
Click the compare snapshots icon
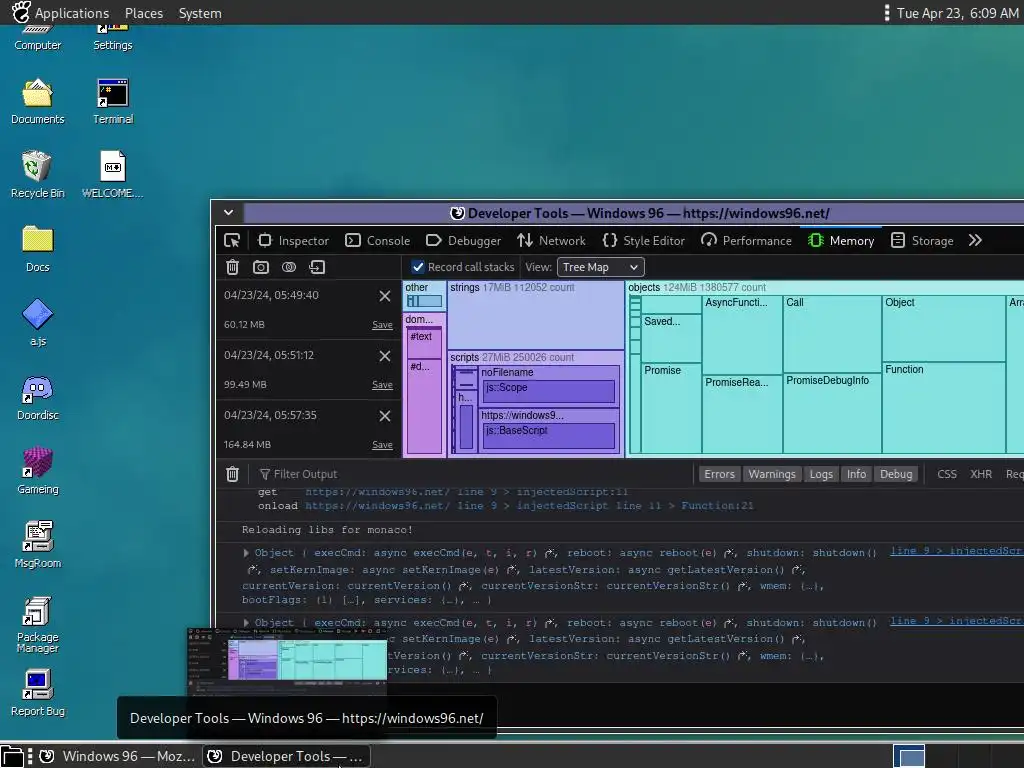tap(289, 267)
